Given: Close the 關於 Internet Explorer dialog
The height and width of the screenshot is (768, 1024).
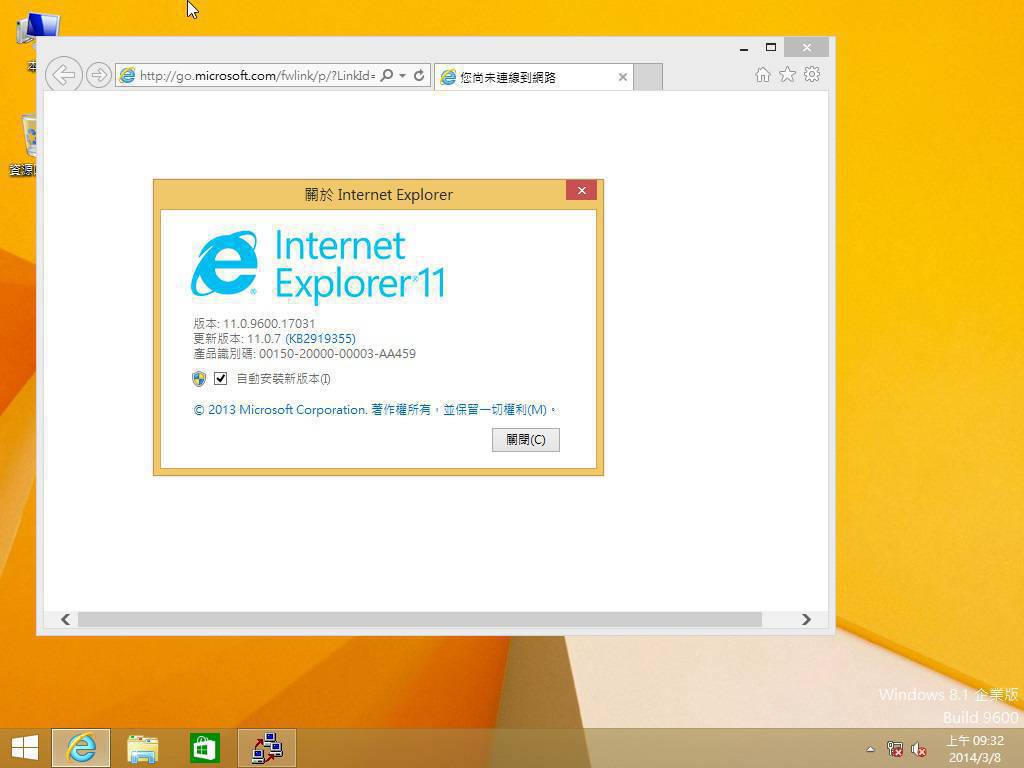Looking at the screenshot, I should [x=581, y=191].
